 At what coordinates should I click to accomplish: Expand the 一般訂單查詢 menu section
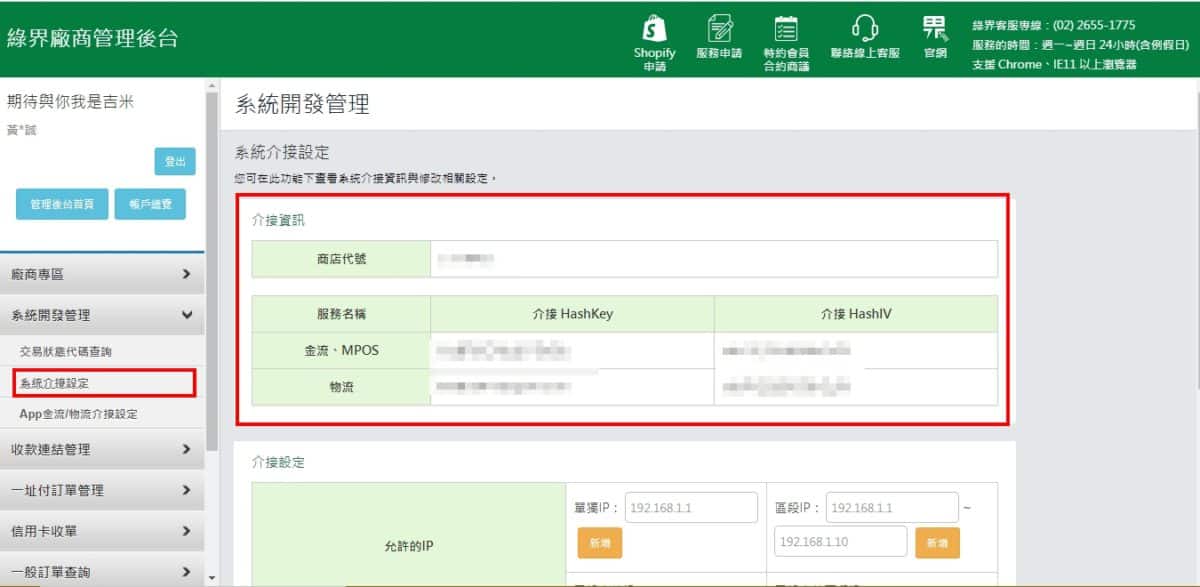coord(102,572)
